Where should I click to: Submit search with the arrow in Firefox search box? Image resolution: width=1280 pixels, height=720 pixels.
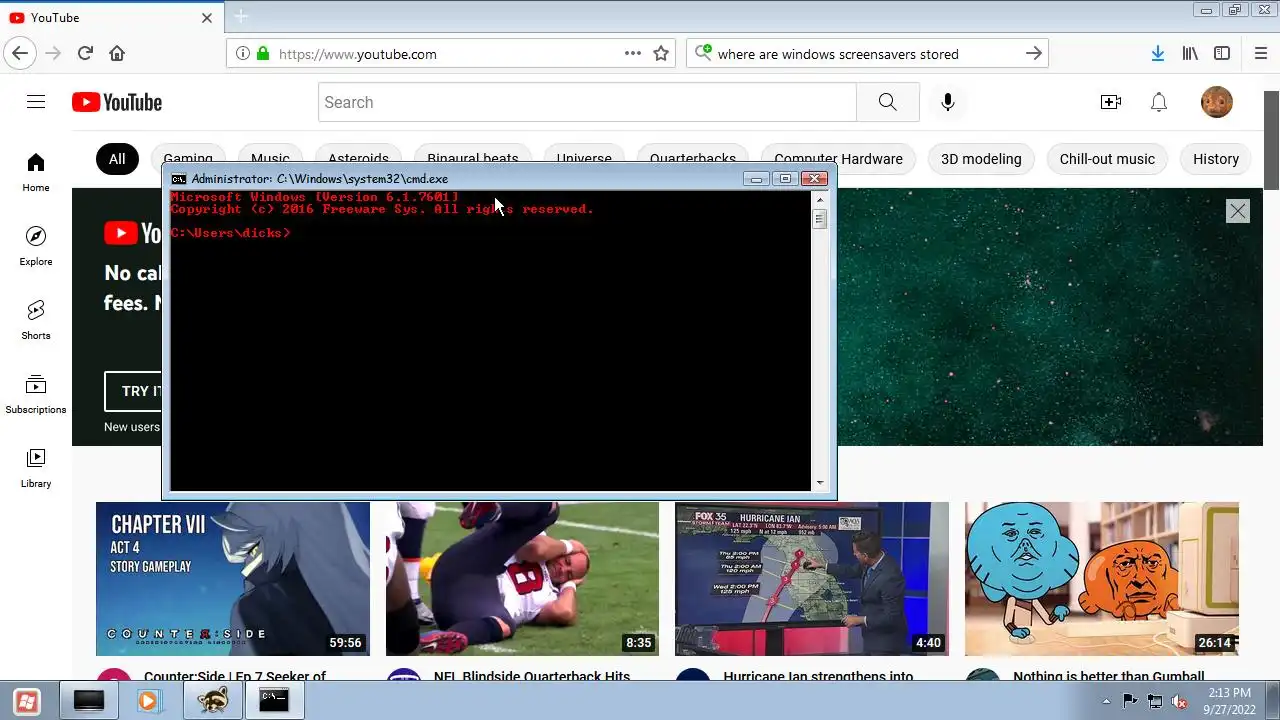click(x=1034, y=54)
